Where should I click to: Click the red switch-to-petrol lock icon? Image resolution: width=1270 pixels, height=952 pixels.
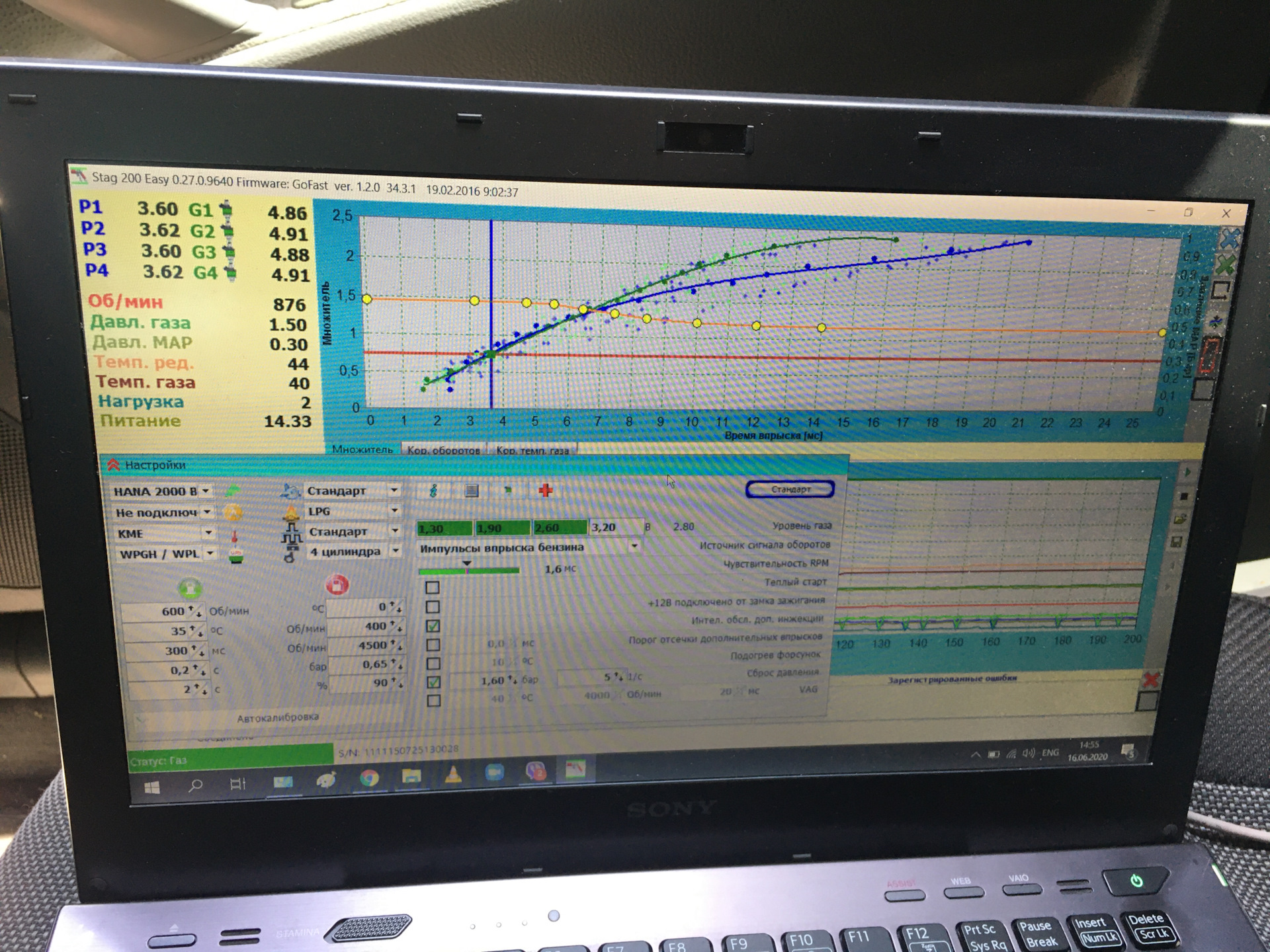pos(337,585)
